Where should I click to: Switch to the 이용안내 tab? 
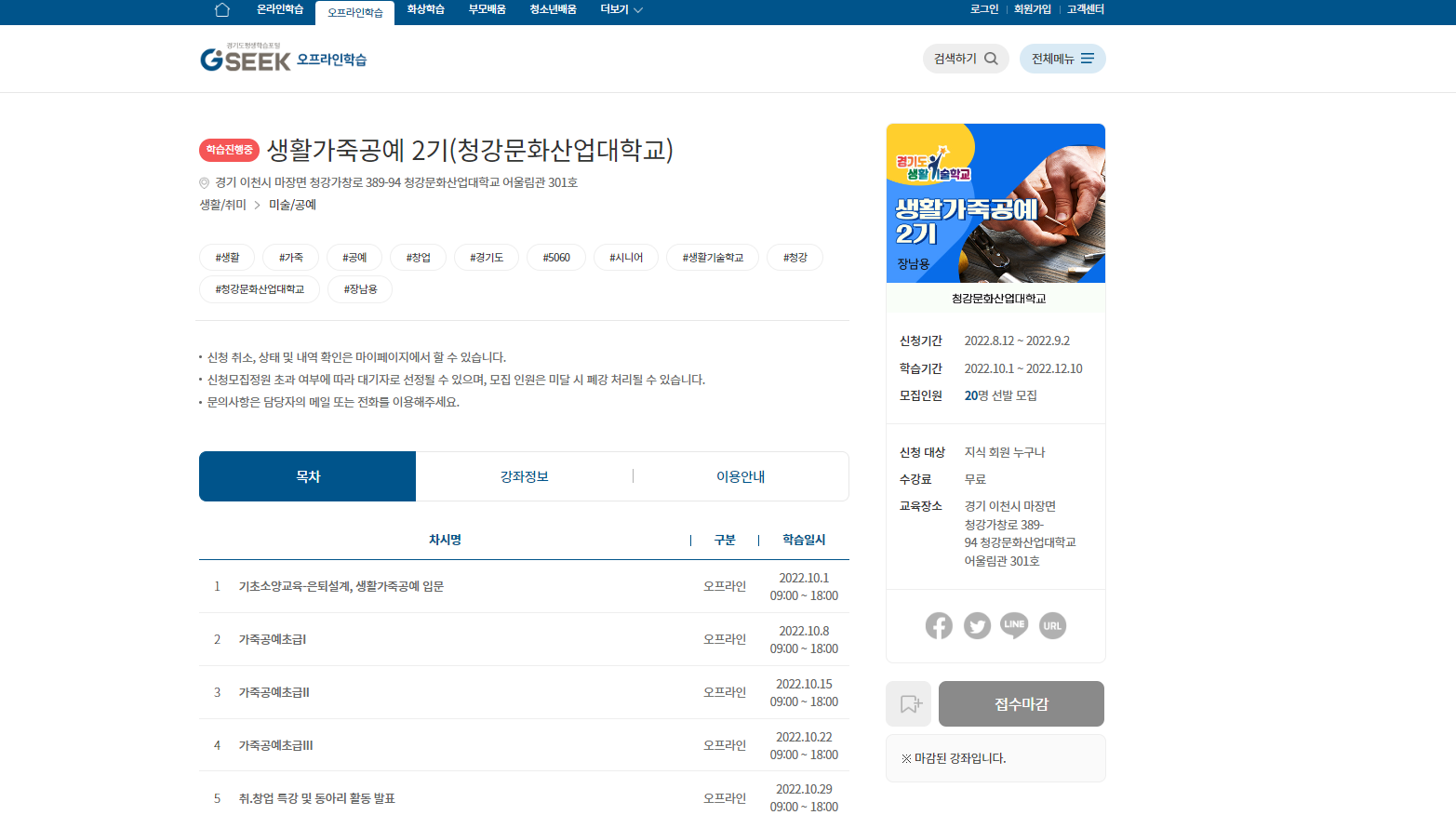[741, 476]
